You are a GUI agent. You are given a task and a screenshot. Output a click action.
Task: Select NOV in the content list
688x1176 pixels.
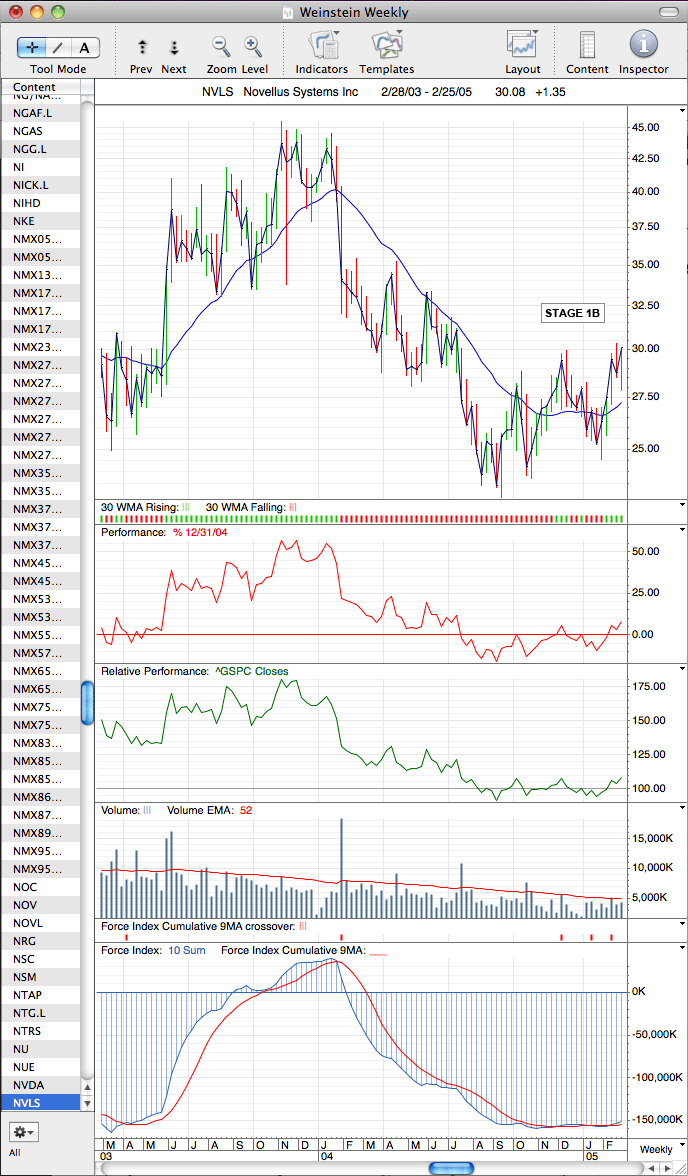coord(40,904)
